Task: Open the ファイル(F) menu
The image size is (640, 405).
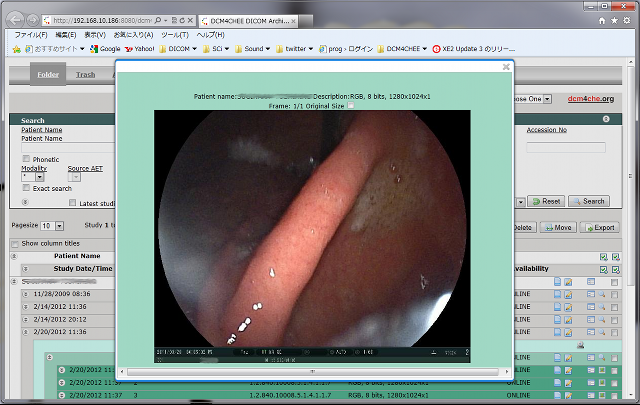Action: [31, 35]
